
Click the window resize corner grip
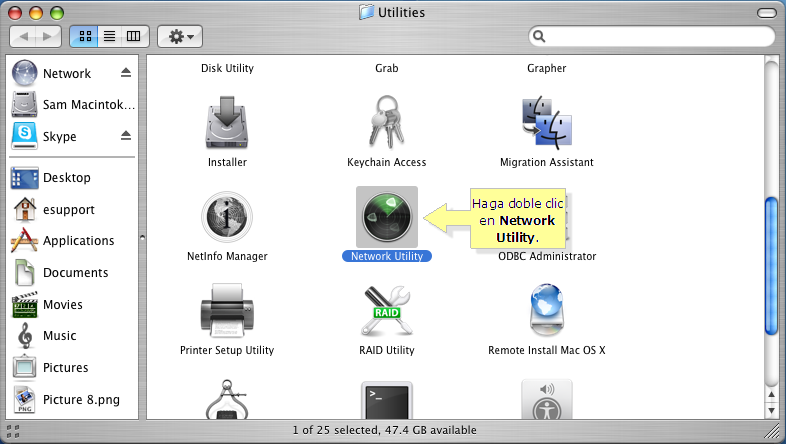point(774,430)
